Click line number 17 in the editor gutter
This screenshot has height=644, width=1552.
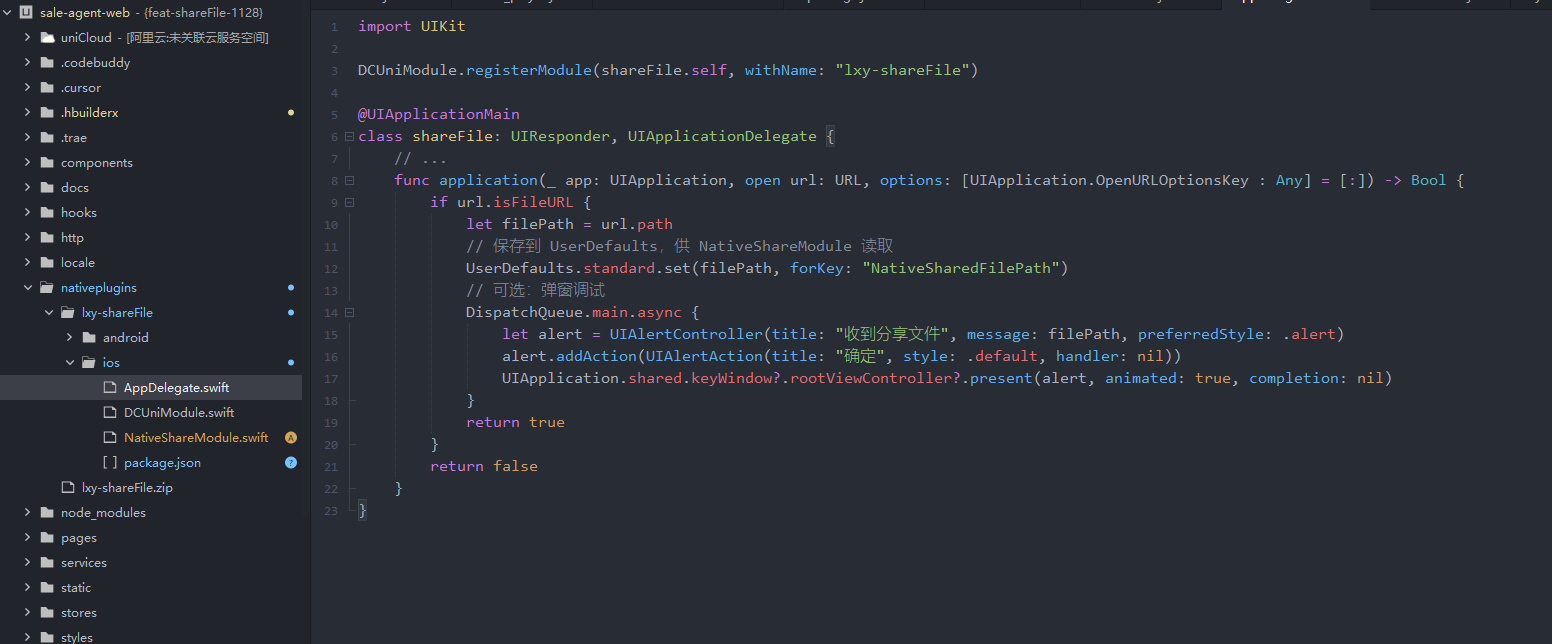tap(331, 379)
